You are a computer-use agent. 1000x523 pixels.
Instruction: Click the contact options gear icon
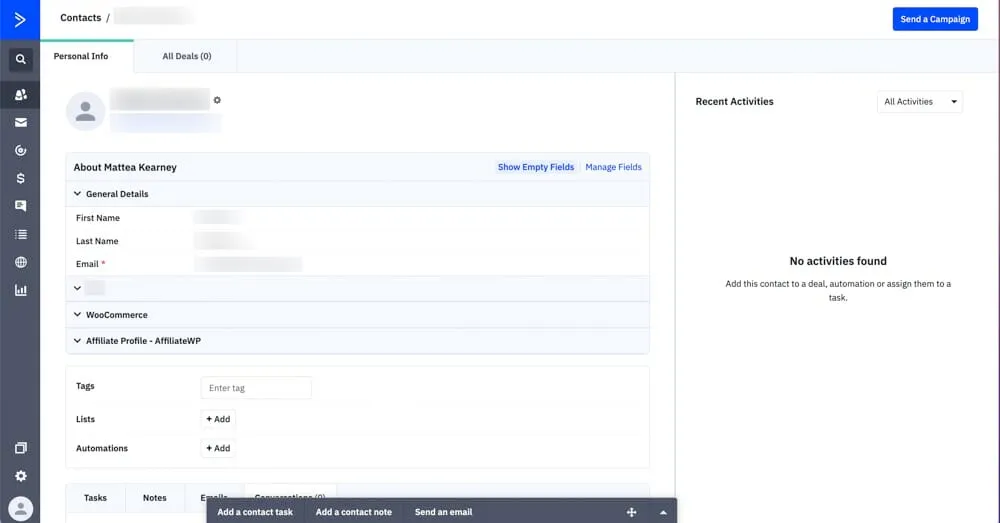(x=217, y=100)
